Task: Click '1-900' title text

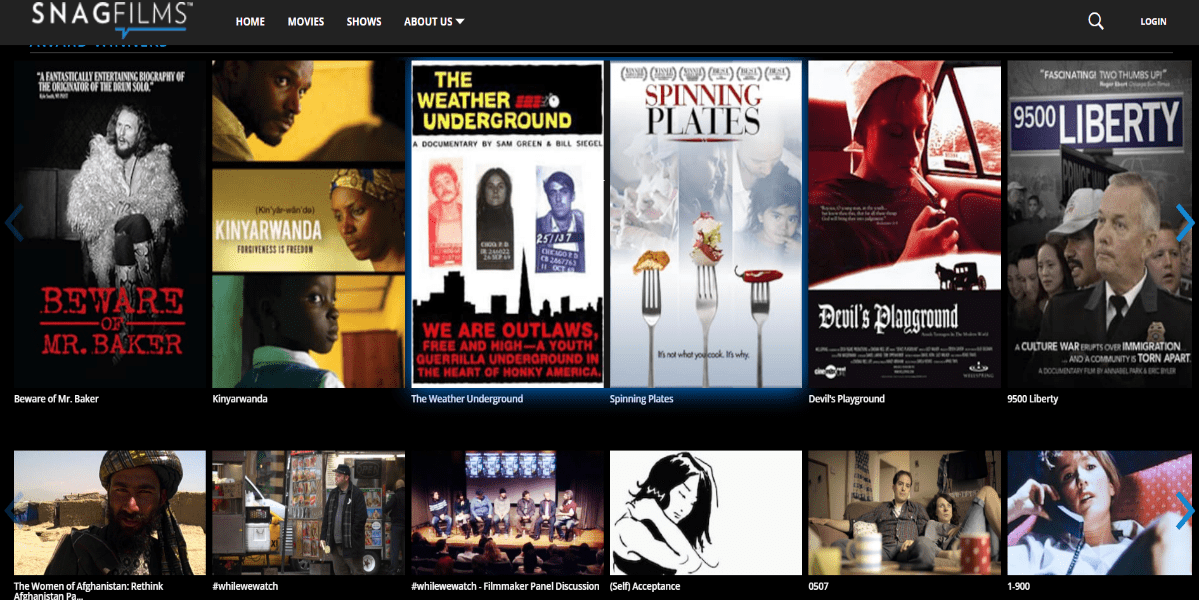Action: point(1019,586)
